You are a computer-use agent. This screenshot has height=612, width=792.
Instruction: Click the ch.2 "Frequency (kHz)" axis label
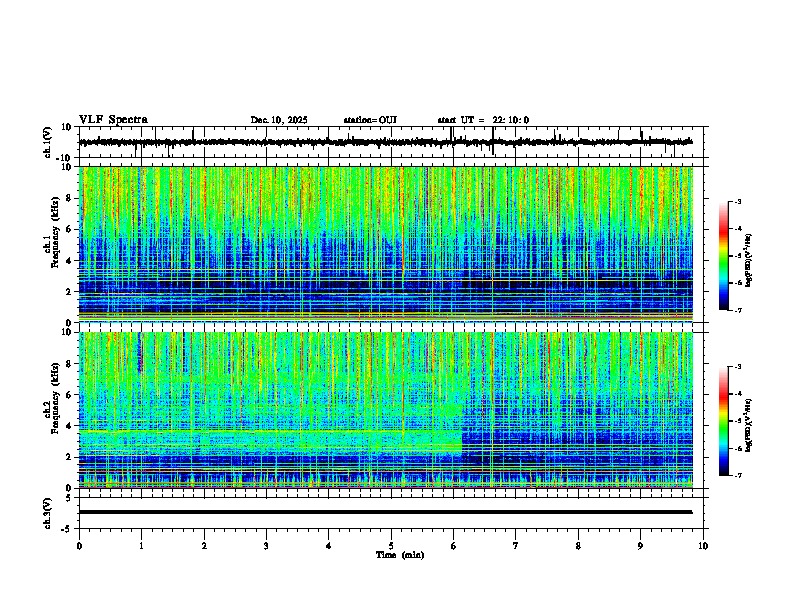(x=55, y=398)
